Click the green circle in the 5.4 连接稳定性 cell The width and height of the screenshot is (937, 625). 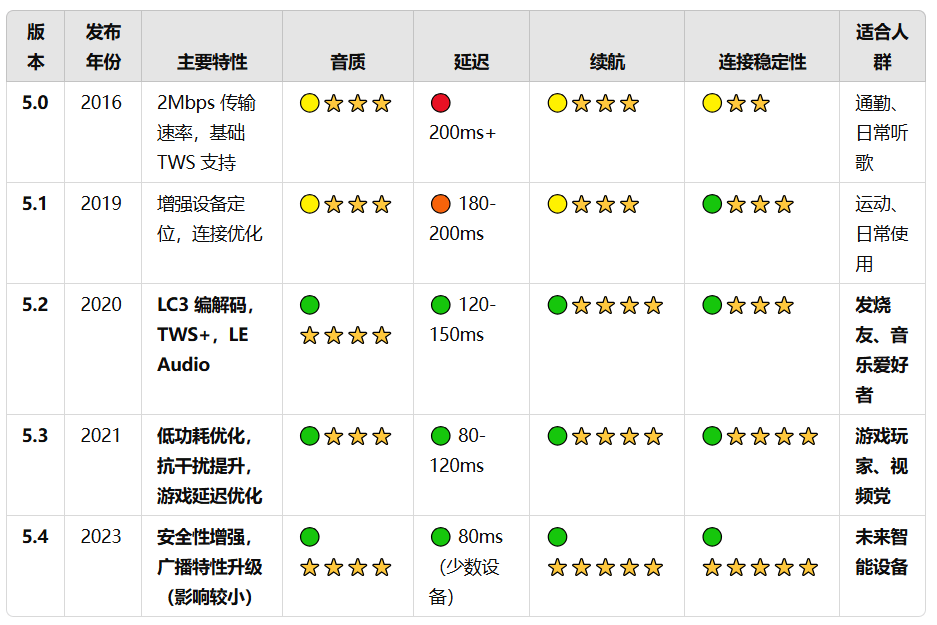(x=712, y=537)
